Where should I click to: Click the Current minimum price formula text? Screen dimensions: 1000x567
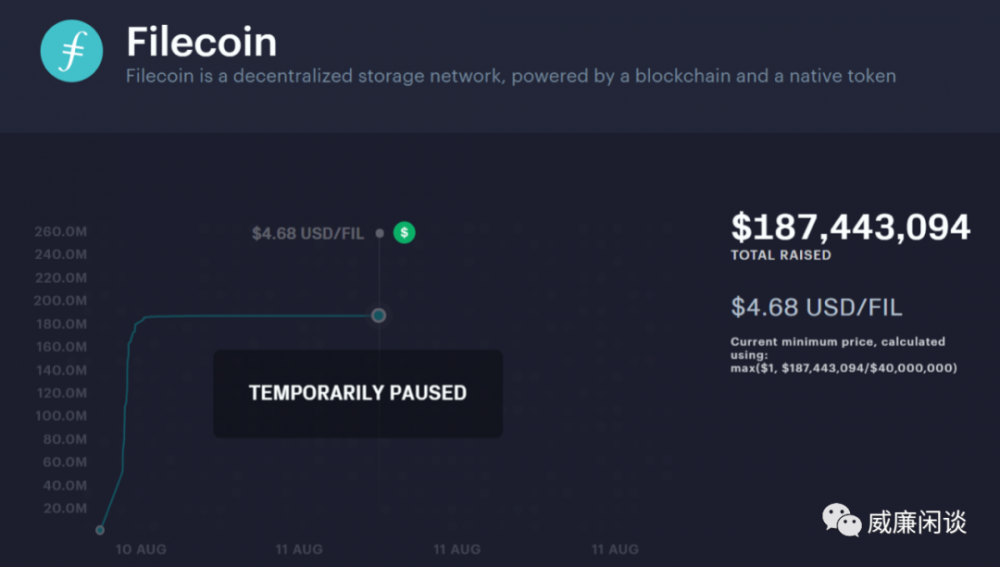click(843, 355)
